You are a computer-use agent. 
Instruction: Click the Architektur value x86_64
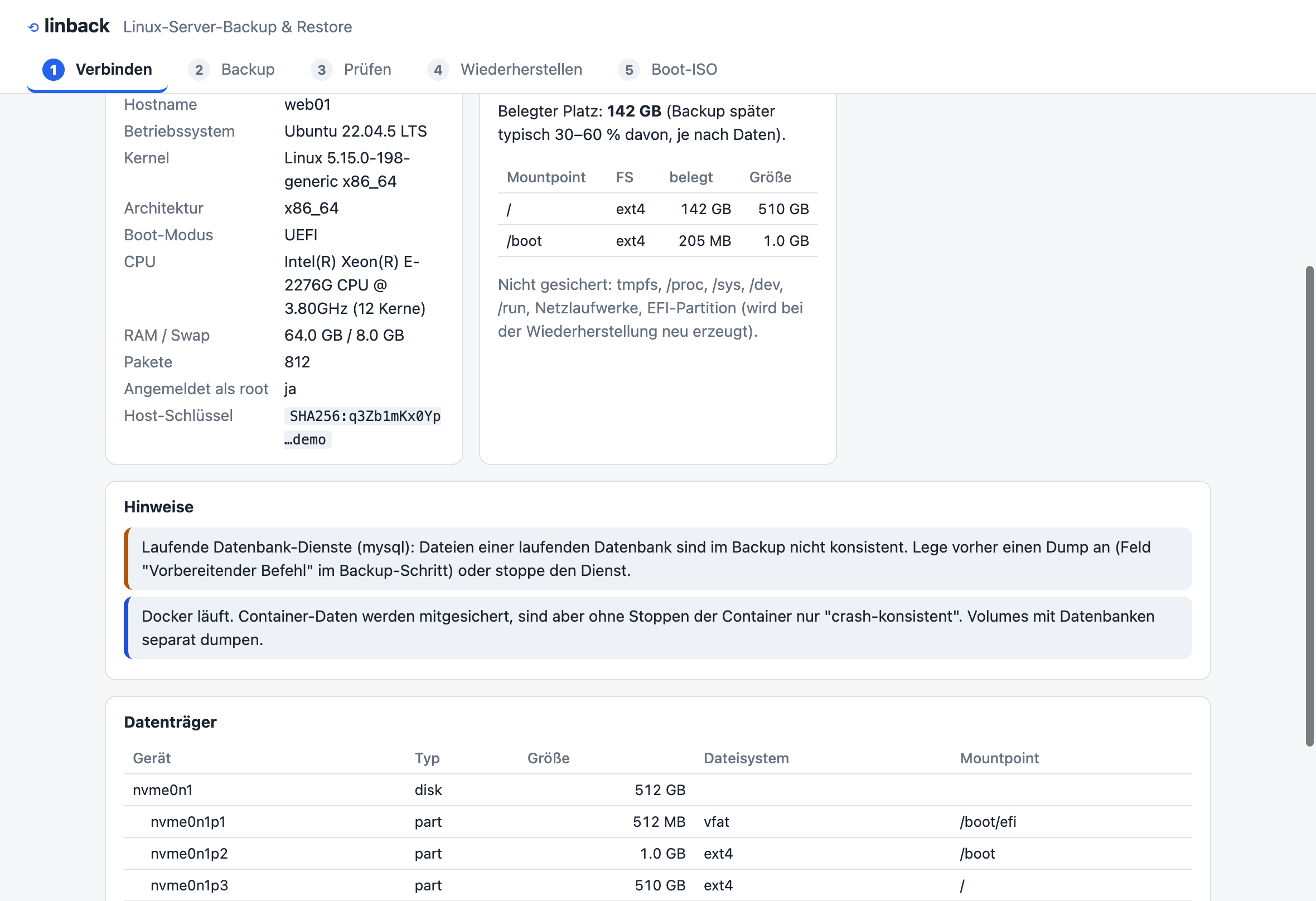tap(312, 209)
